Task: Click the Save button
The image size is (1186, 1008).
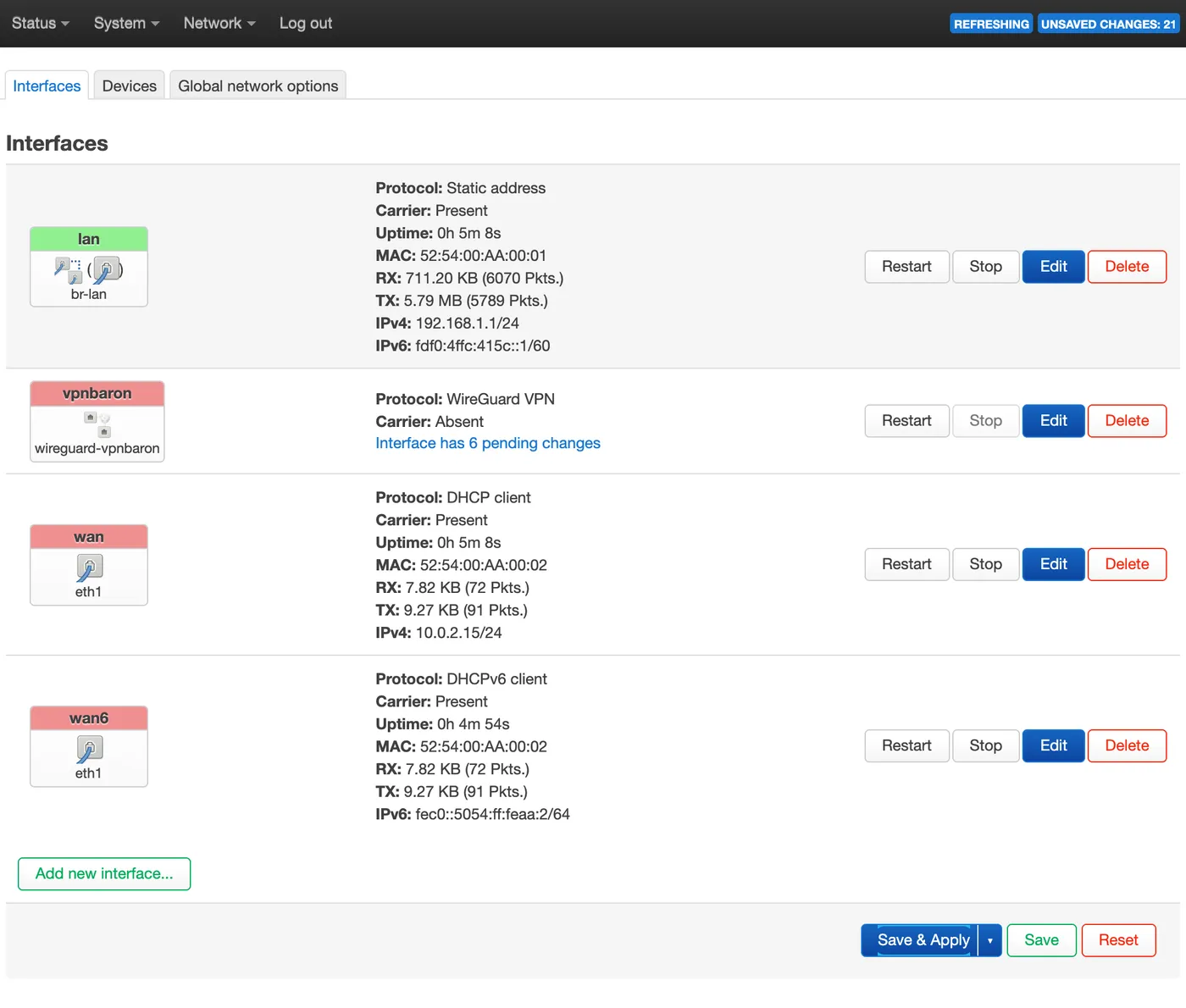Action: (x=1042, y=940)
